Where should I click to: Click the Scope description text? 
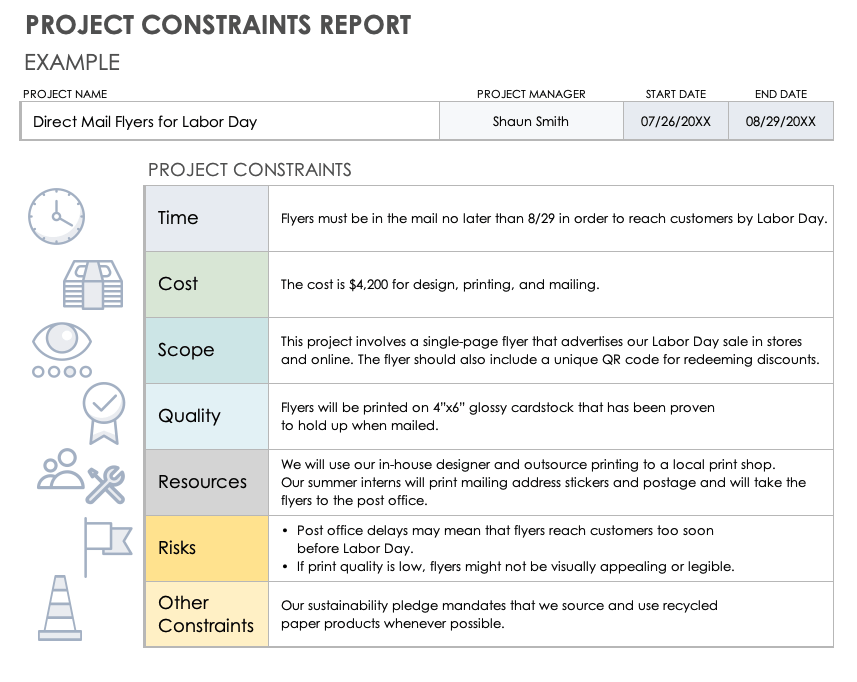pos(549,350)
